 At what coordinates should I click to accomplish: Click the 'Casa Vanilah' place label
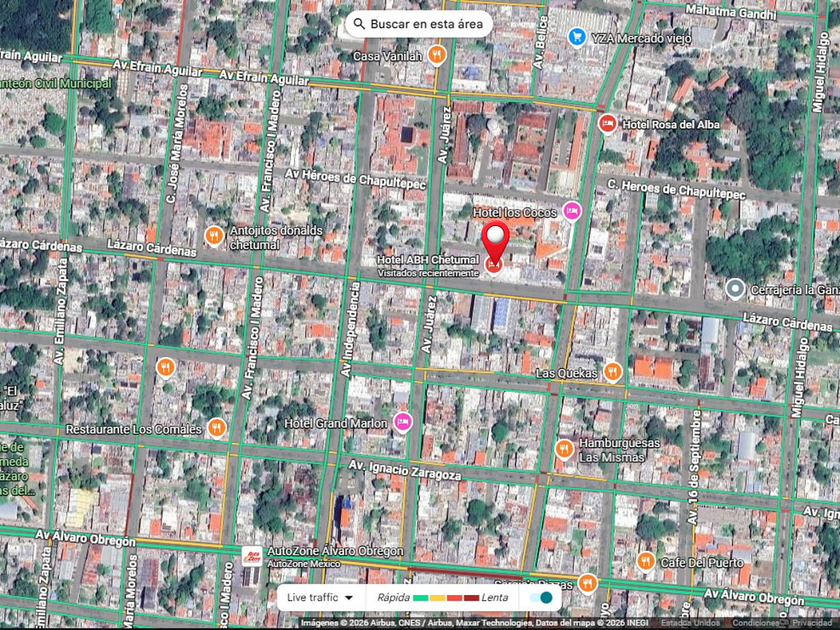click(388, 56)
